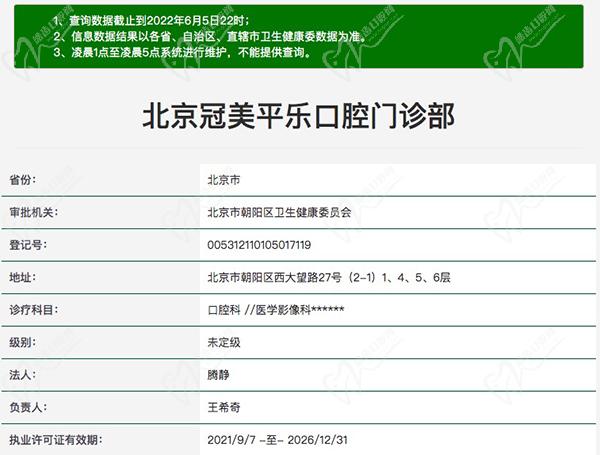Click the '诊疗科目:' label
The width and height of the screenshot is (600, 455).
(34, 310)
